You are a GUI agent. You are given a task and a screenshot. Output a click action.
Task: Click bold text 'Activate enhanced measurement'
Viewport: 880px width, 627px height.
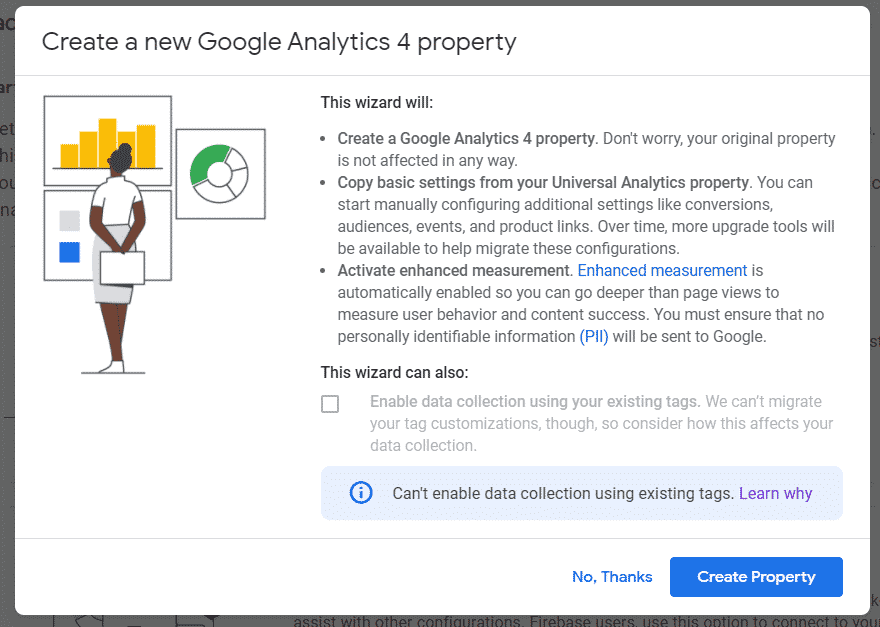click(453, 270)
